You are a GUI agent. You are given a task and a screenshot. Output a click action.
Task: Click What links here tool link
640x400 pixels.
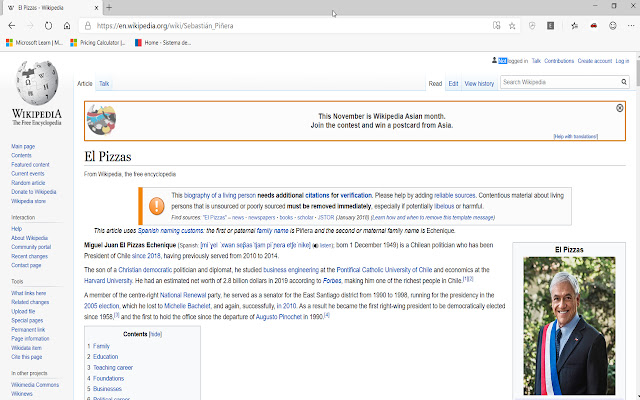[29, 293]
